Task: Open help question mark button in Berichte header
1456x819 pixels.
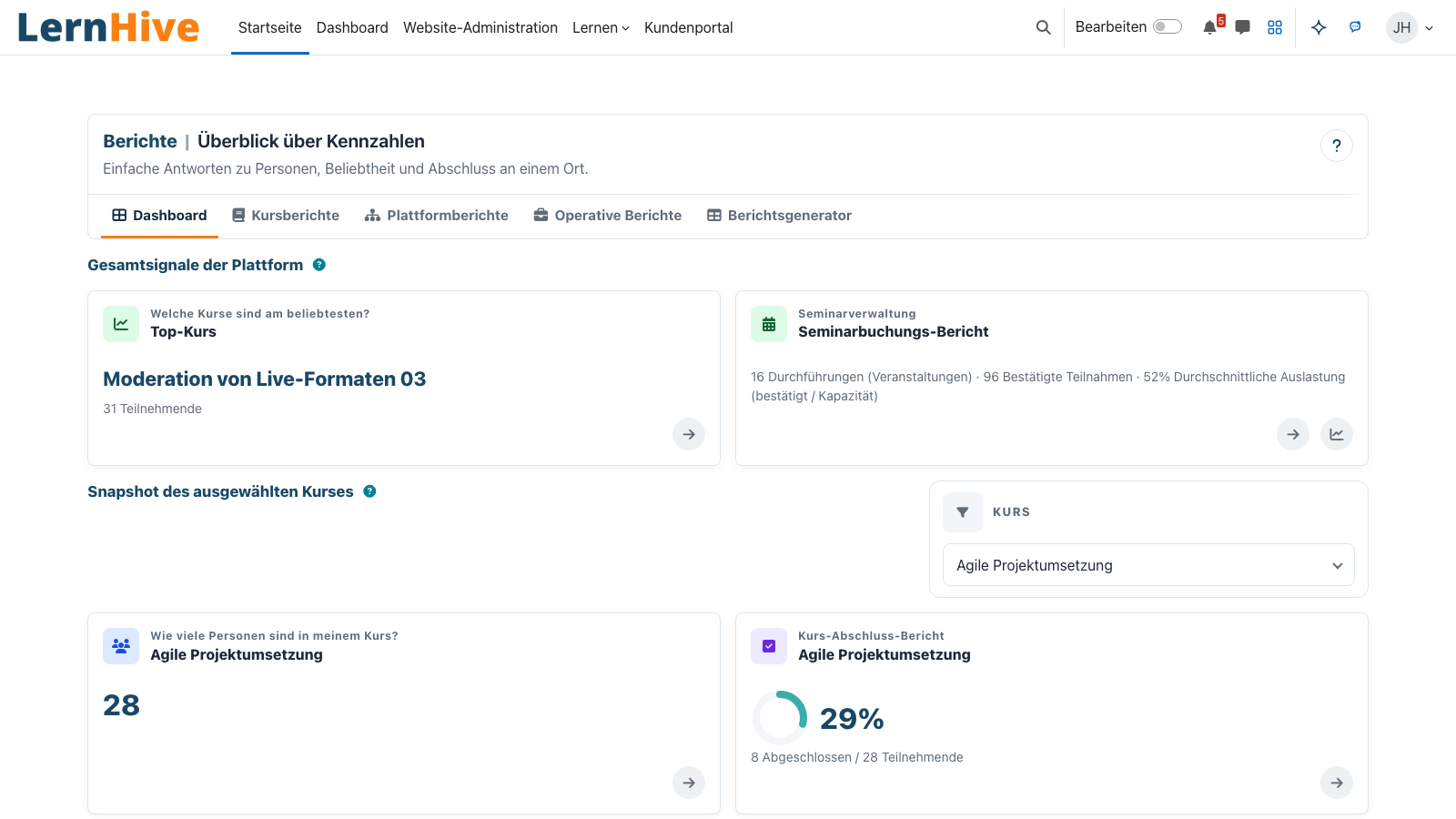Action: [1337, 146]
